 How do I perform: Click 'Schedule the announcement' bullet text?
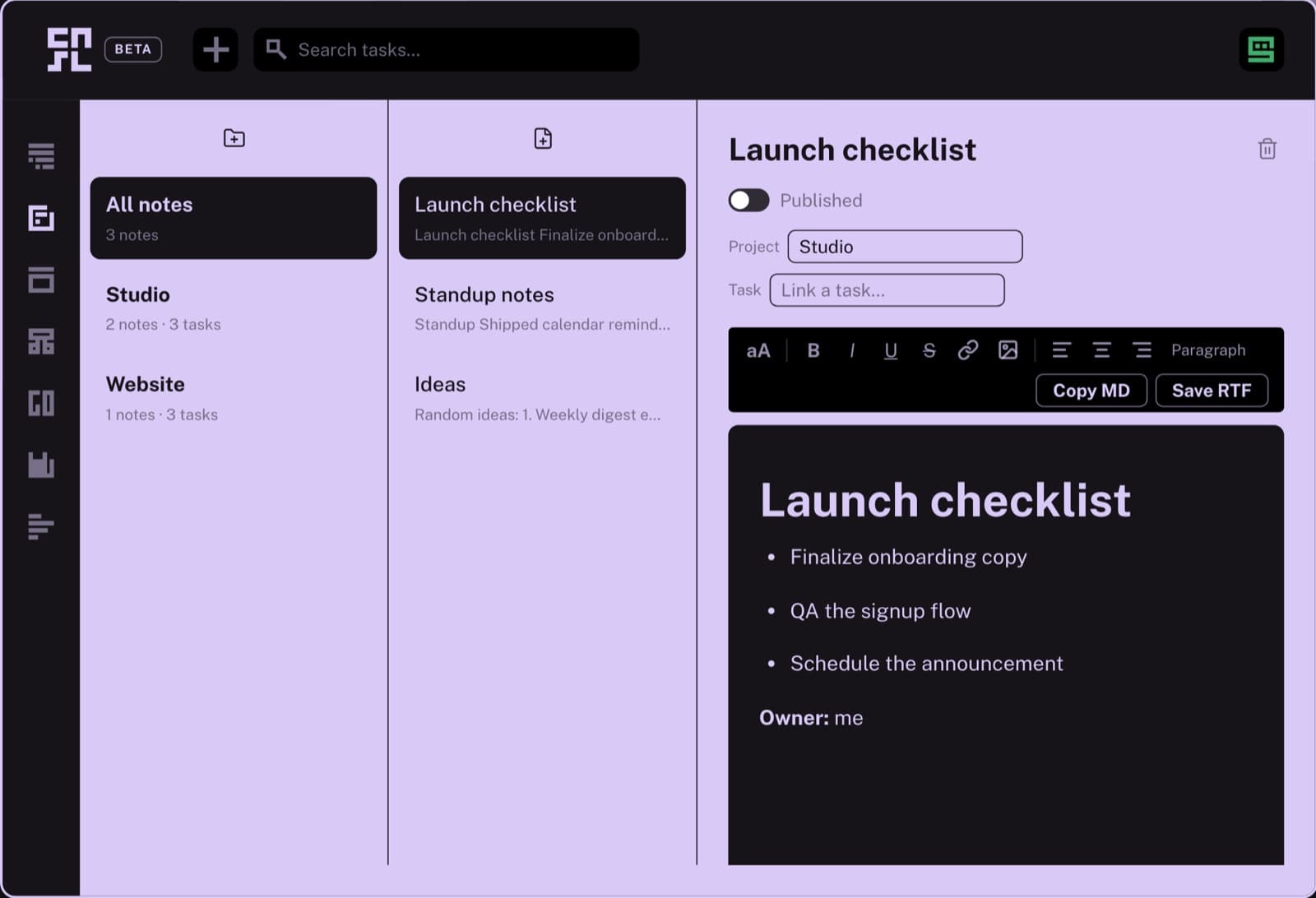click(926, 664)
